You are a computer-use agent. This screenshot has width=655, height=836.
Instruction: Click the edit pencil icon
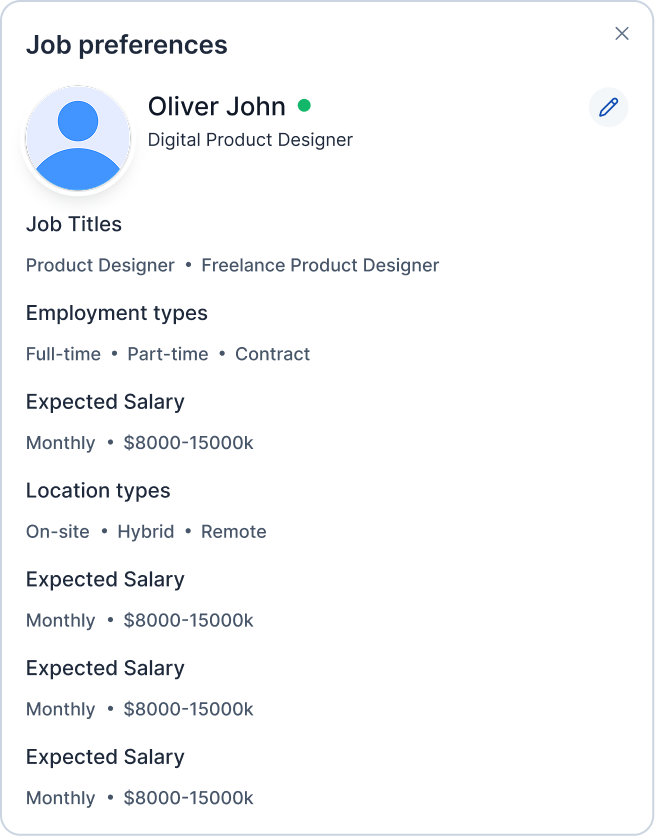[x=608, y=107]
